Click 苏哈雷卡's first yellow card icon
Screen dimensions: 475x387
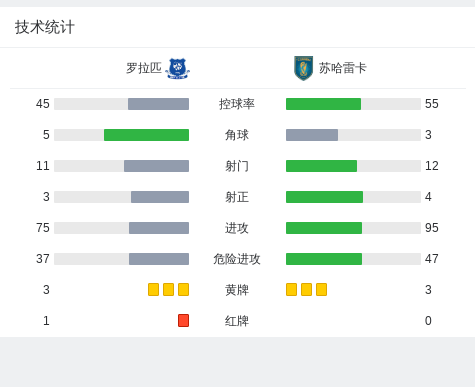291,289
